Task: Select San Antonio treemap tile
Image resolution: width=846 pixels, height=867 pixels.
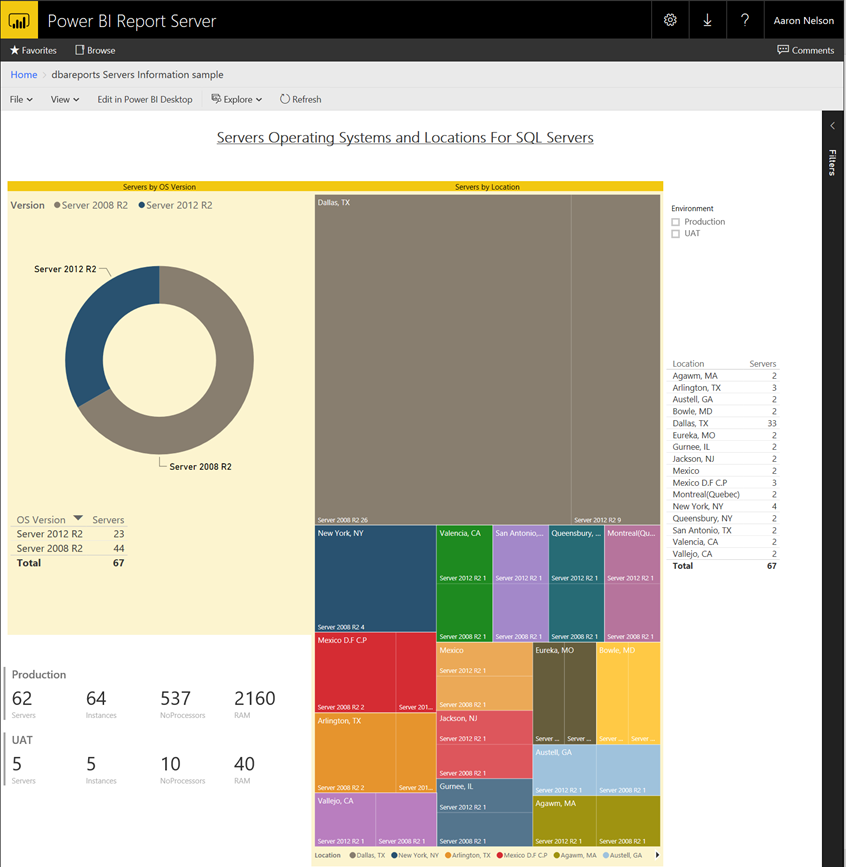Action: (520, 583)
